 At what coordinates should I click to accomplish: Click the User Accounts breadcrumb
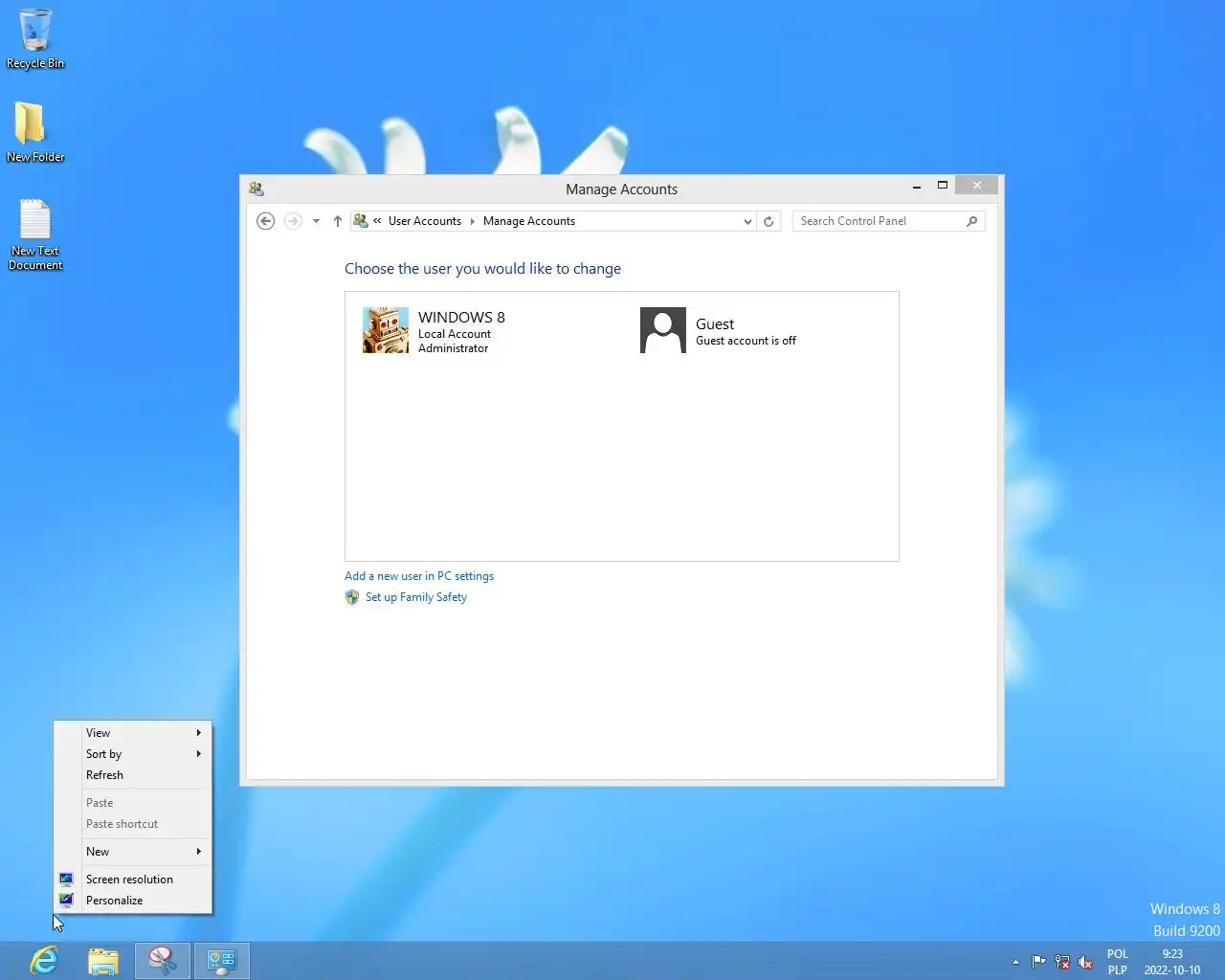point(425,221)
